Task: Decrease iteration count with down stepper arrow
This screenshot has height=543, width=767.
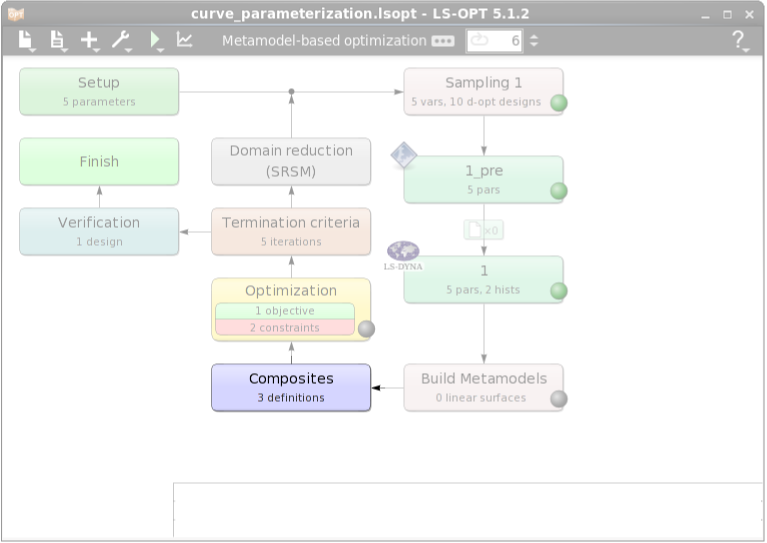Action: click(x=534, y=45)
